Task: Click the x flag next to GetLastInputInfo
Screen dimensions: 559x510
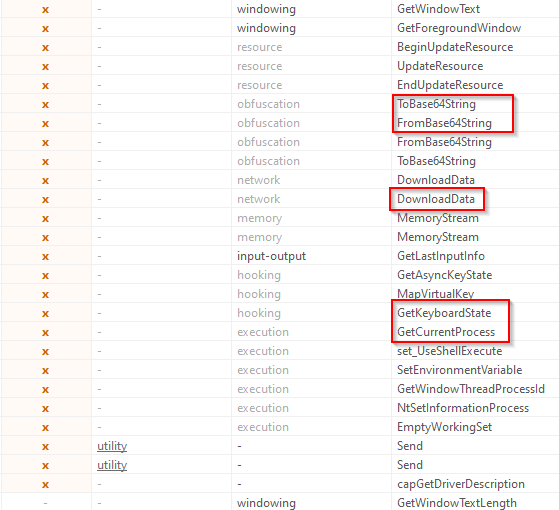Action: click(45, 257)
